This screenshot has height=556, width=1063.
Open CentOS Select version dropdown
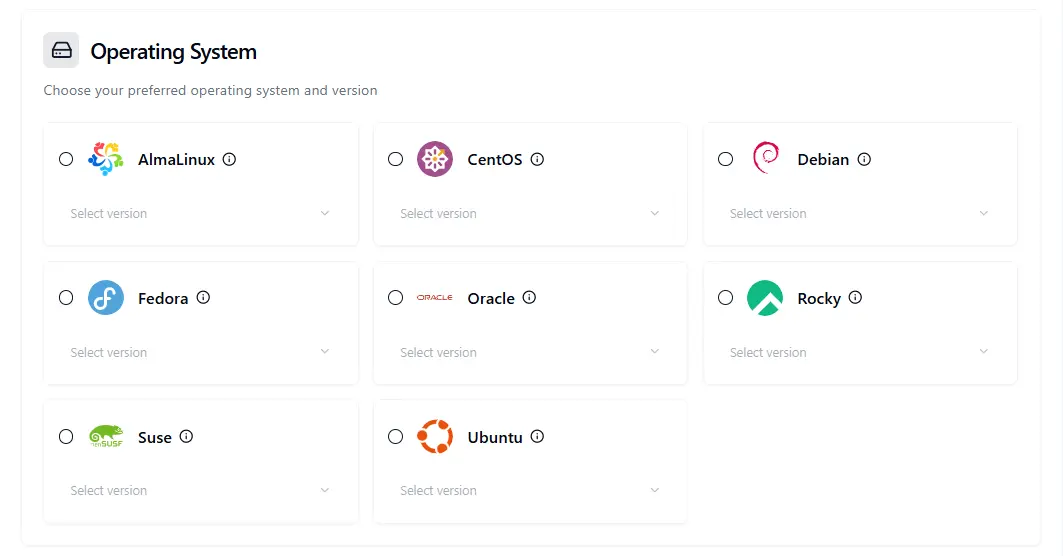click(530, 214)
